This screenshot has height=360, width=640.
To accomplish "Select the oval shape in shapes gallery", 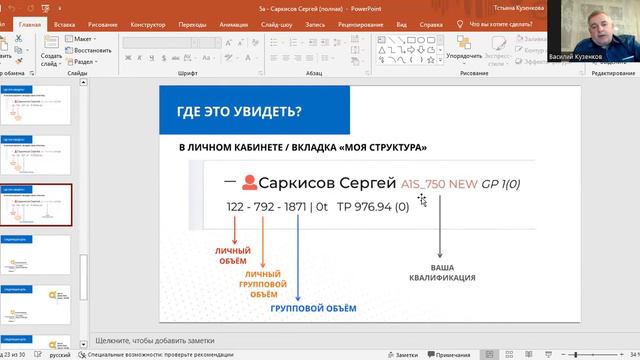I will [421, 40].
